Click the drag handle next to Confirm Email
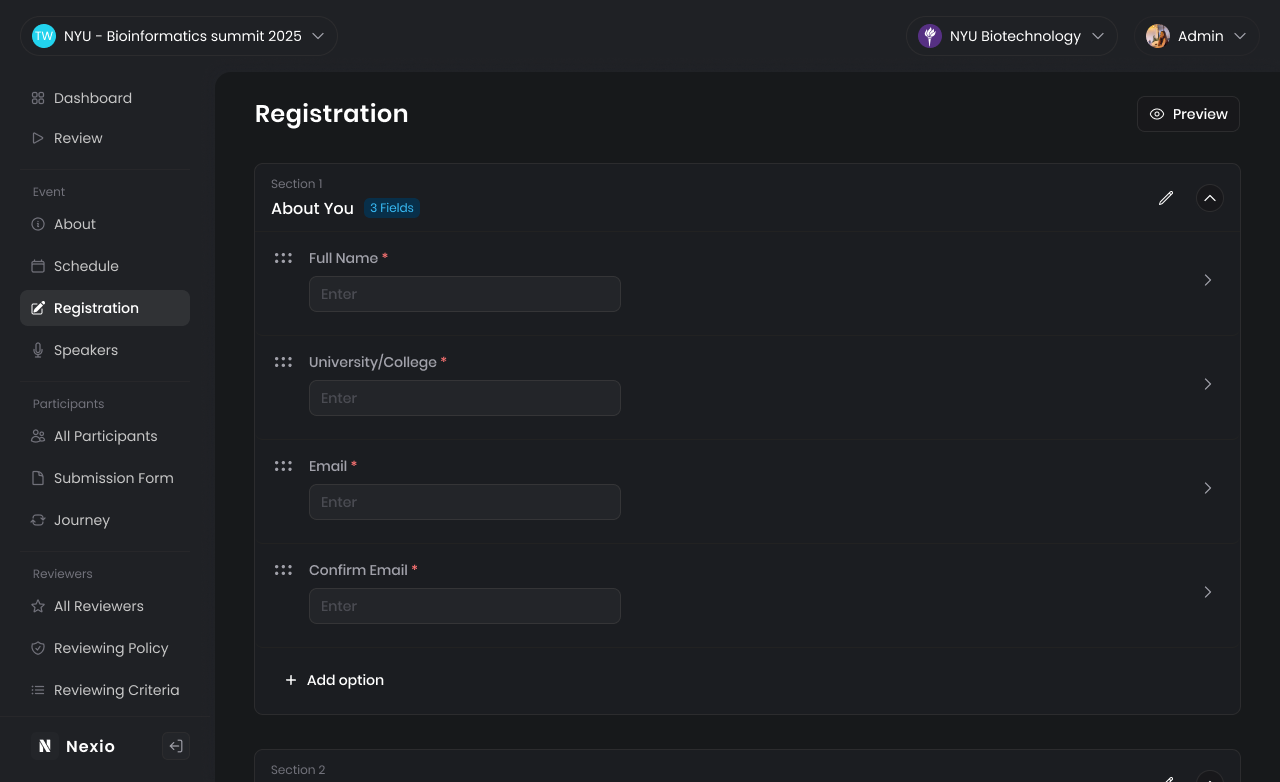Image resolution: width=1280 pixels, height=782 pixels. tap(283, 570)
